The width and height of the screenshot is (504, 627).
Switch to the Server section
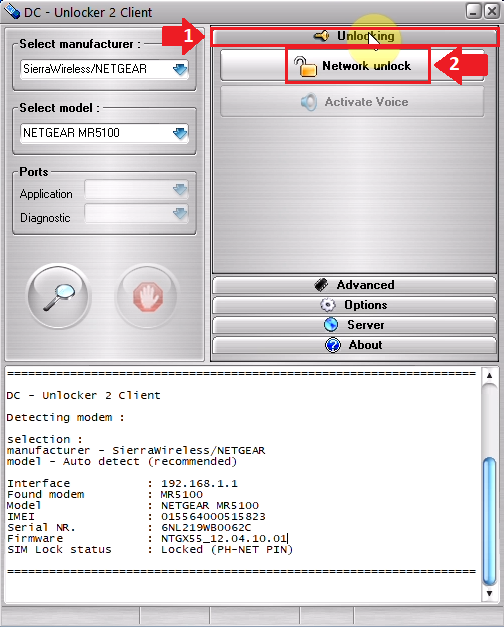354,325
